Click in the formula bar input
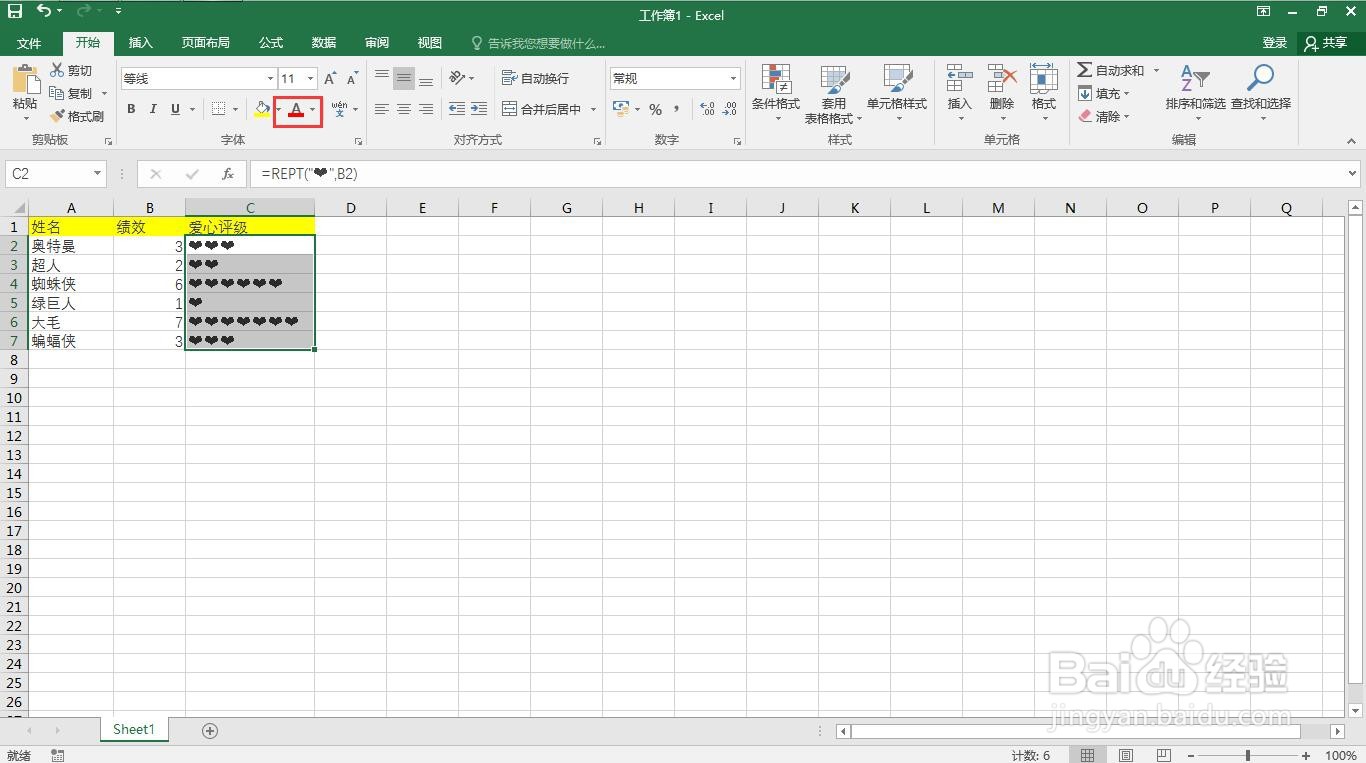Screen dimensions: 1366x763 [x=796, y=174]
